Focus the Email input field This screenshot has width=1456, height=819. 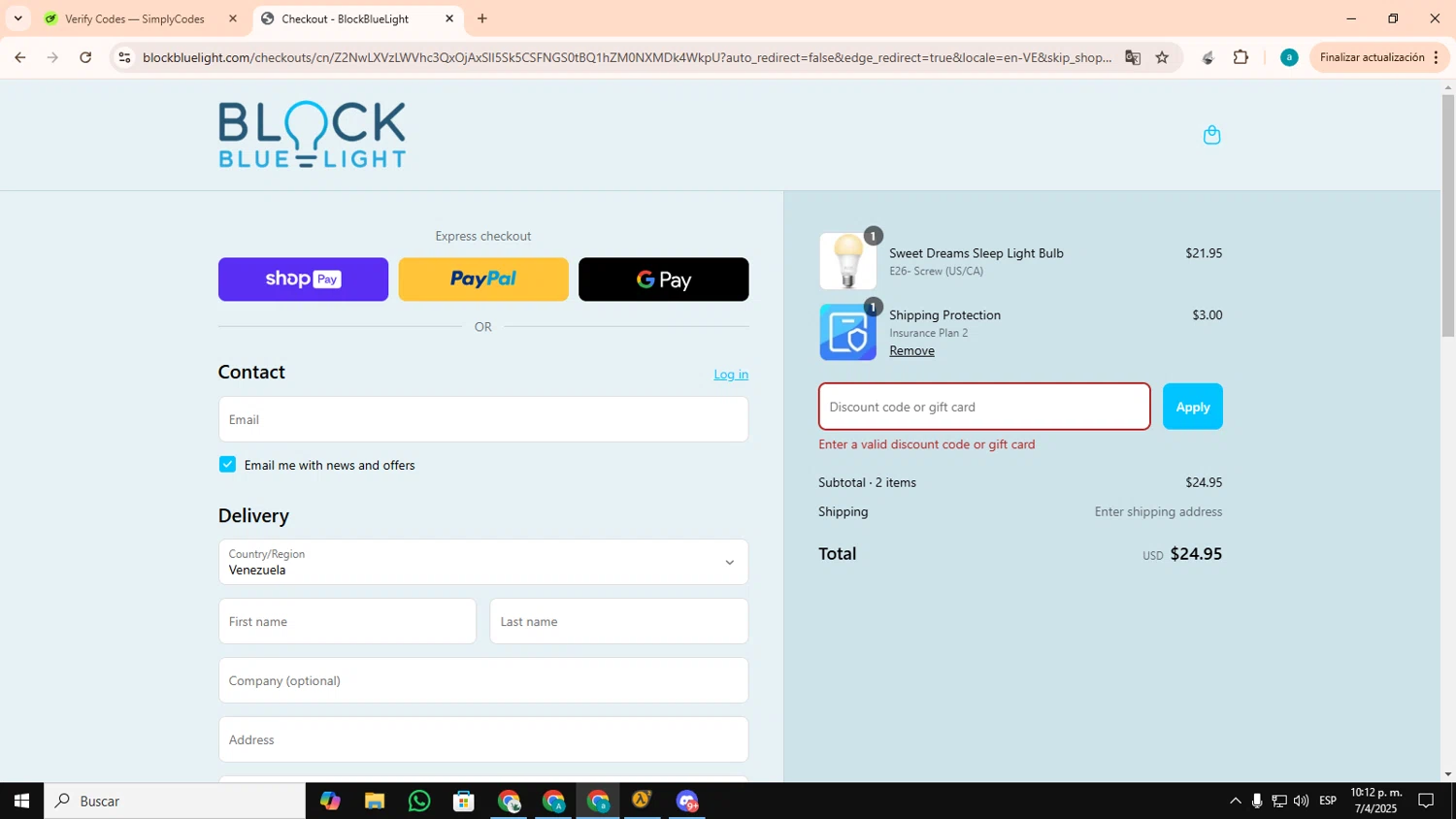coord(483,419)
